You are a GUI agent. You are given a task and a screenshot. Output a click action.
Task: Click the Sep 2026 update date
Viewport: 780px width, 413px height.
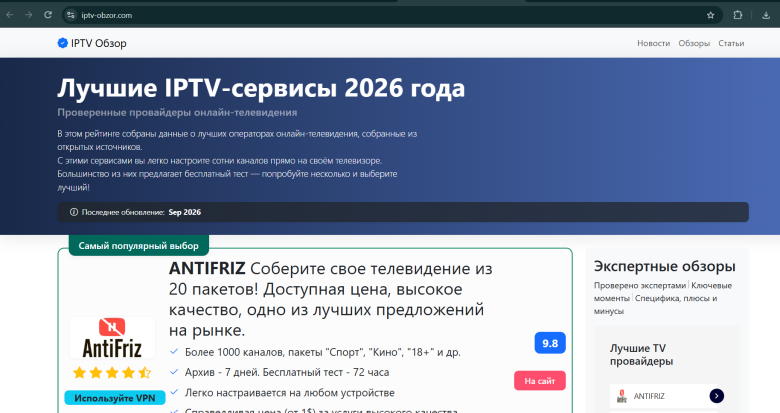[x=185, y=212]
